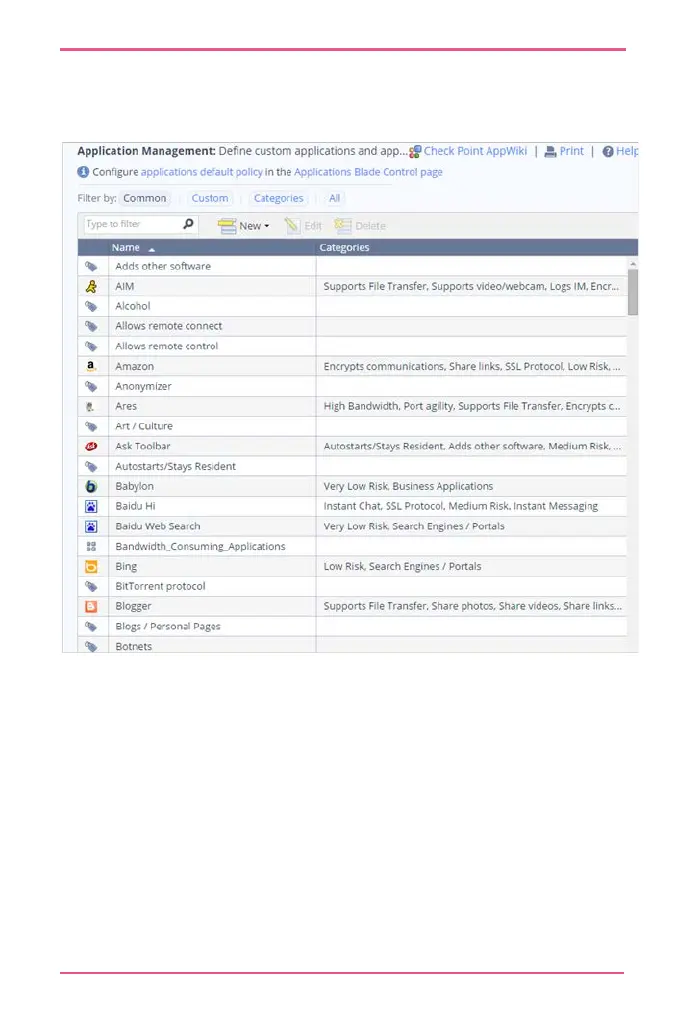
Task: Click the question mark Help icon
Action: (608, 152)
